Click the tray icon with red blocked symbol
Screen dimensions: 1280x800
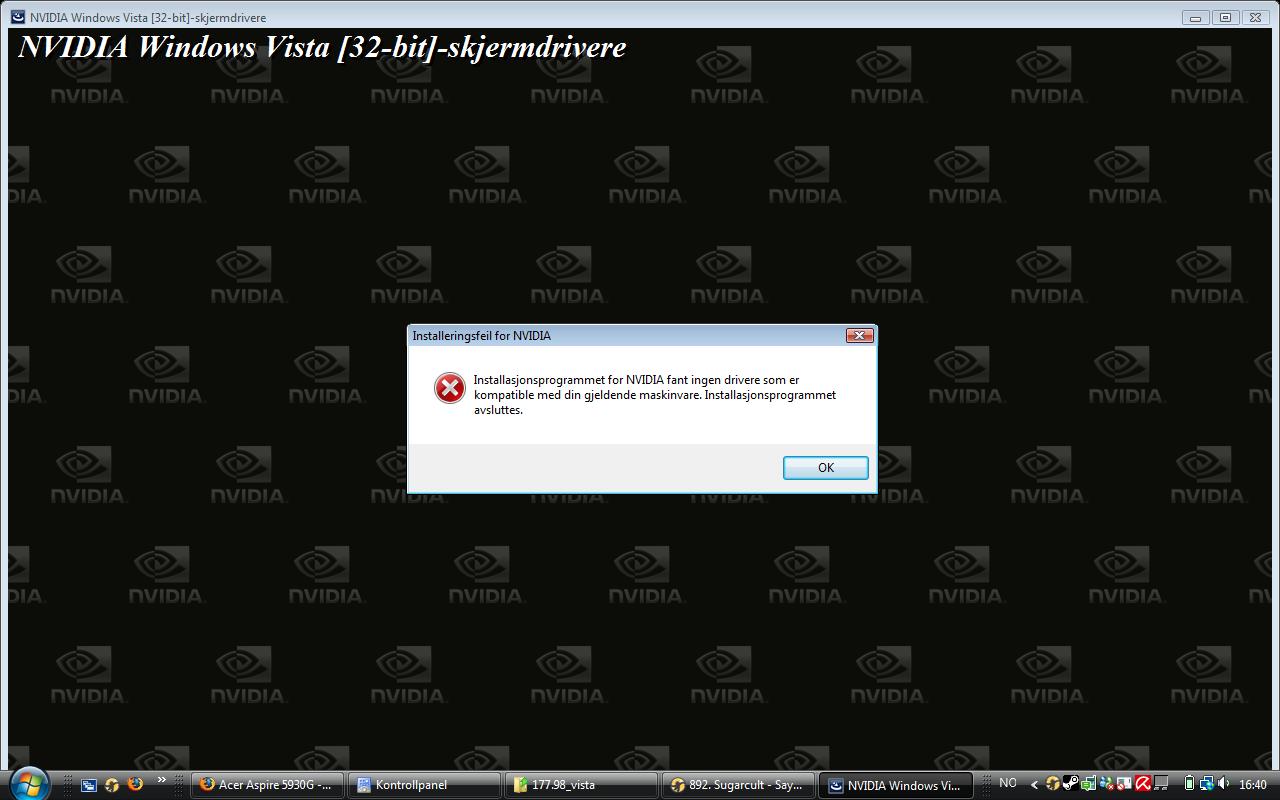point(1124,784)
